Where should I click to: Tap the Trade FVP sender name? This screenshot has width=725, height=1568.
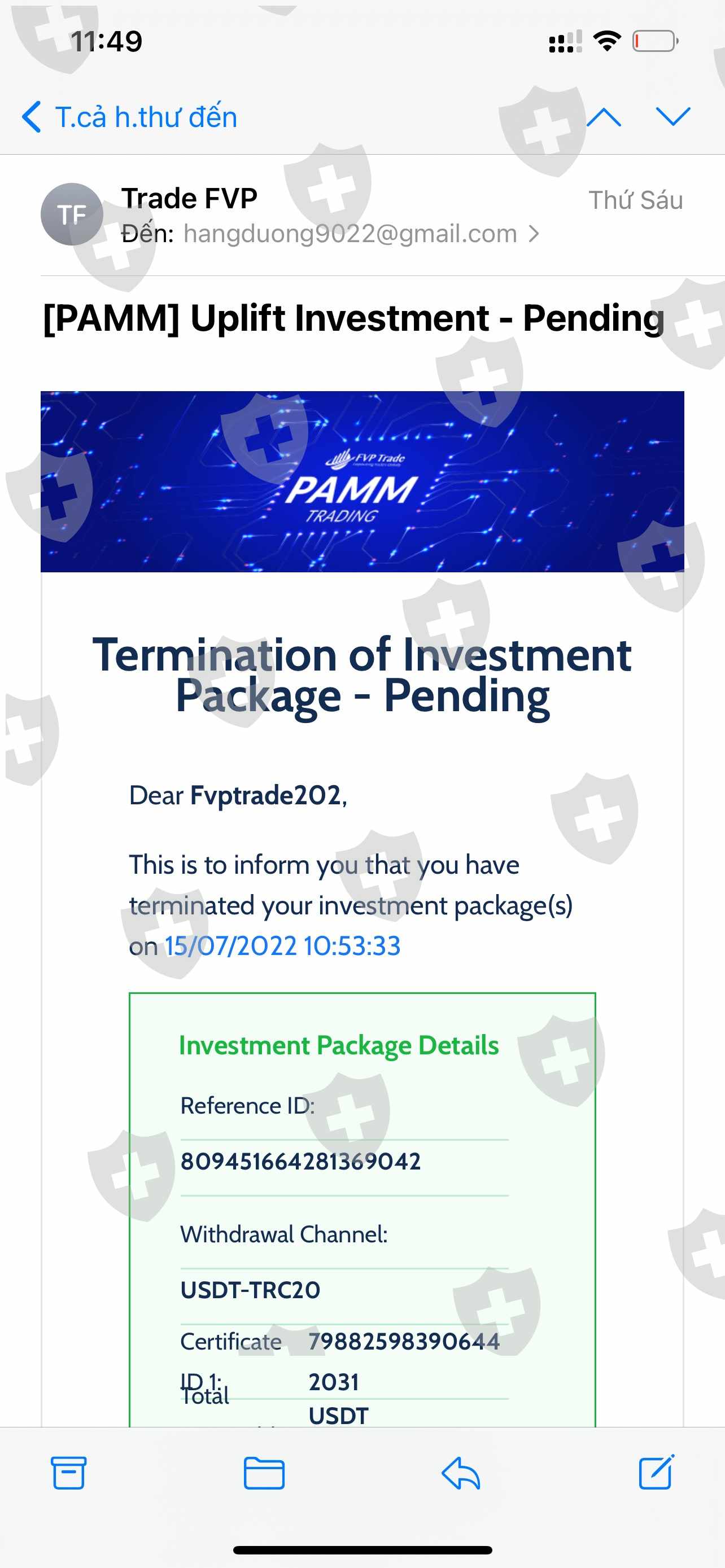[x=189, y=199]
